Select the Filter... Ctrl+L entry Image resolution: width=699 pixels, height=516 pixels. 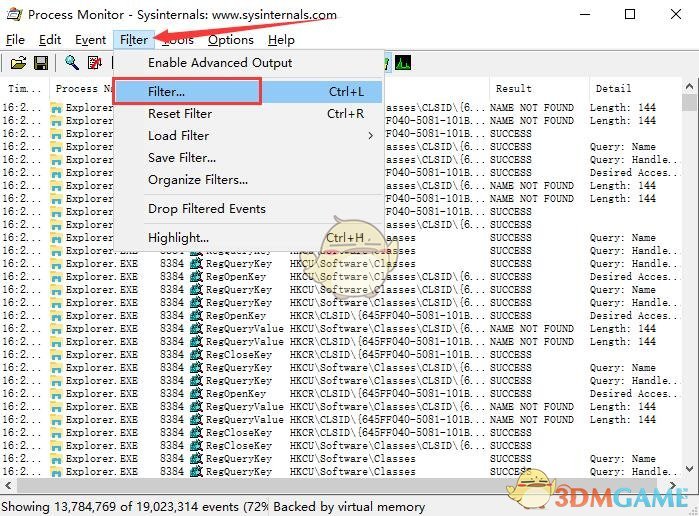(249, 91)
